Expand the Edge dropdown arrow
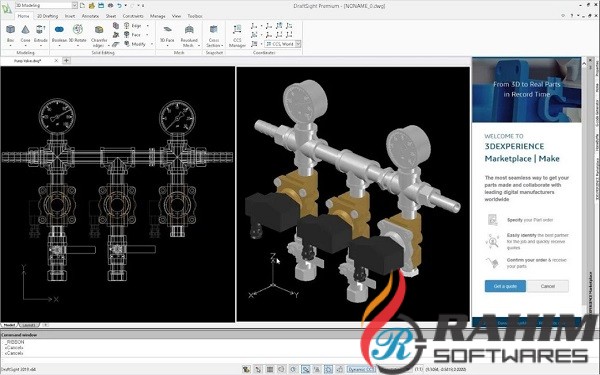This screenshot has height=375, width=600. pos(148,26)
